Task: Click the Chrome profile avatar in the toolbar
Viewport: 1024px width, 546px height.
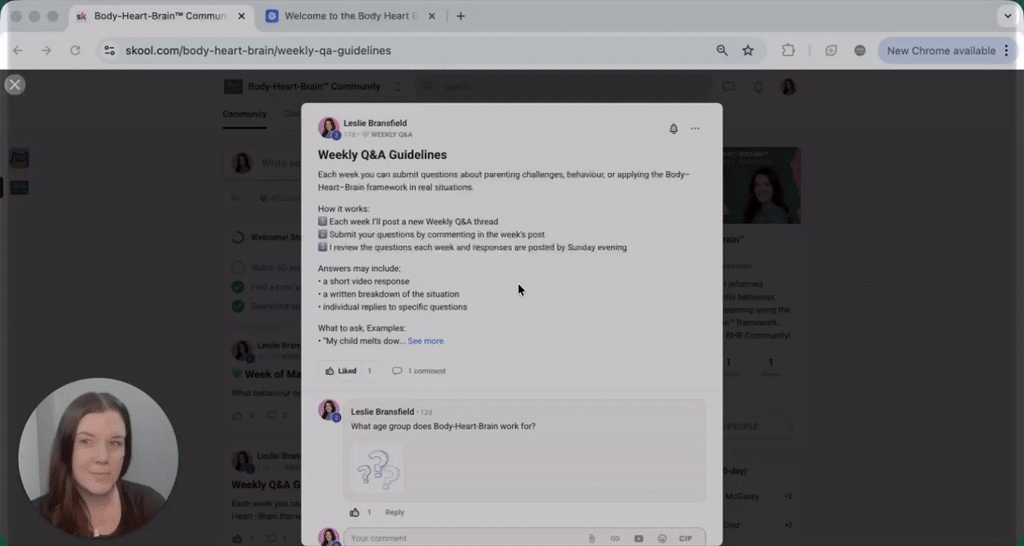Action: [x=860, y=50]
